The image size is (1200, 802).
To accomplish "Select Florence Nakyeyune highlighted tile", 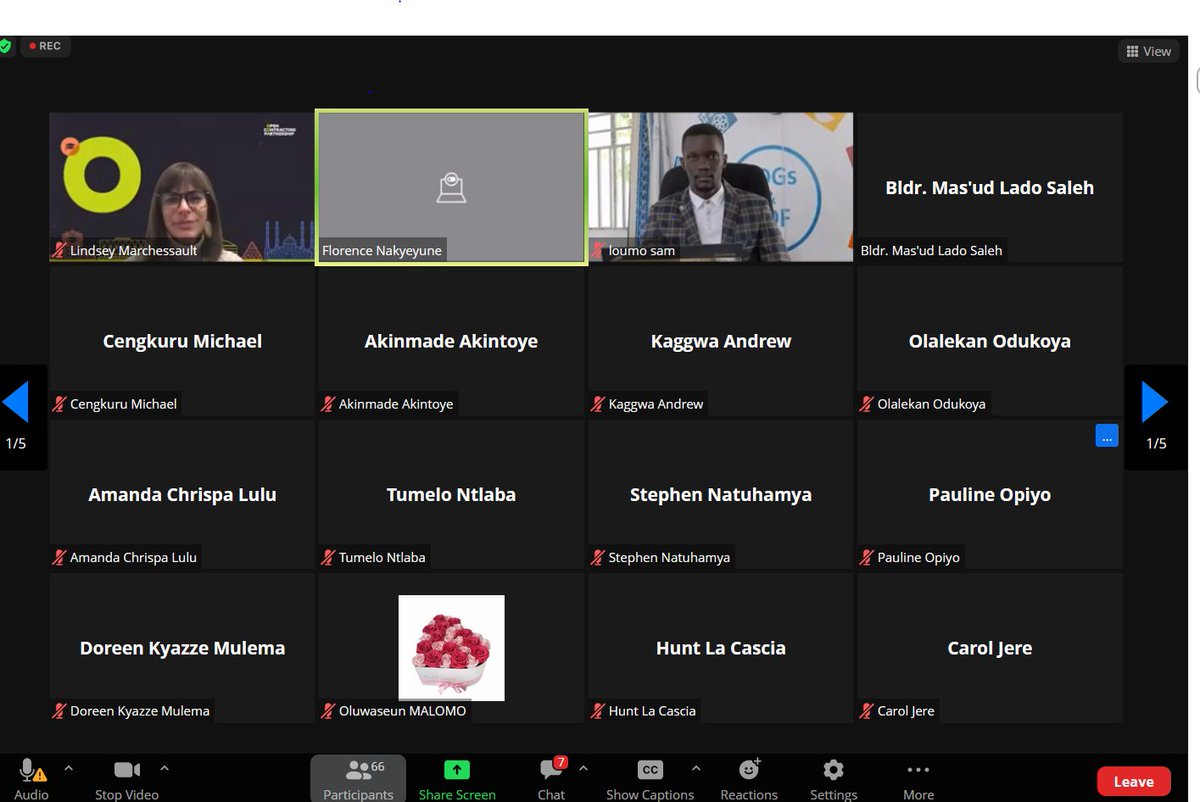I will pyautogui.click(x=451, y=188).
